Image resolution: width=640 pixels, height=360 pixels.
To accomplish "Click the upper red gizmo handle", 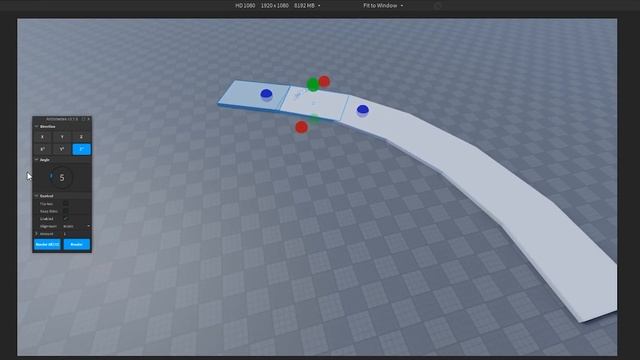I will pyautogui.click(x=324, y=82).
